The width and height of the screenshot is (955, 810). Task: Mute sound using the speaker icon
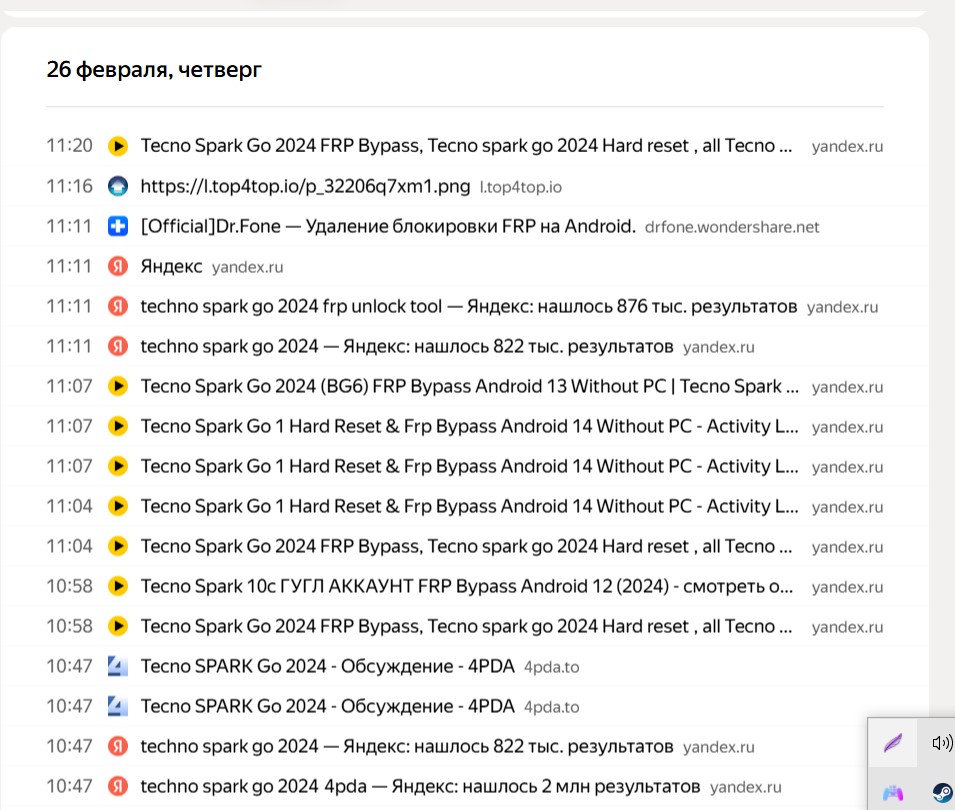pos(940,743)
